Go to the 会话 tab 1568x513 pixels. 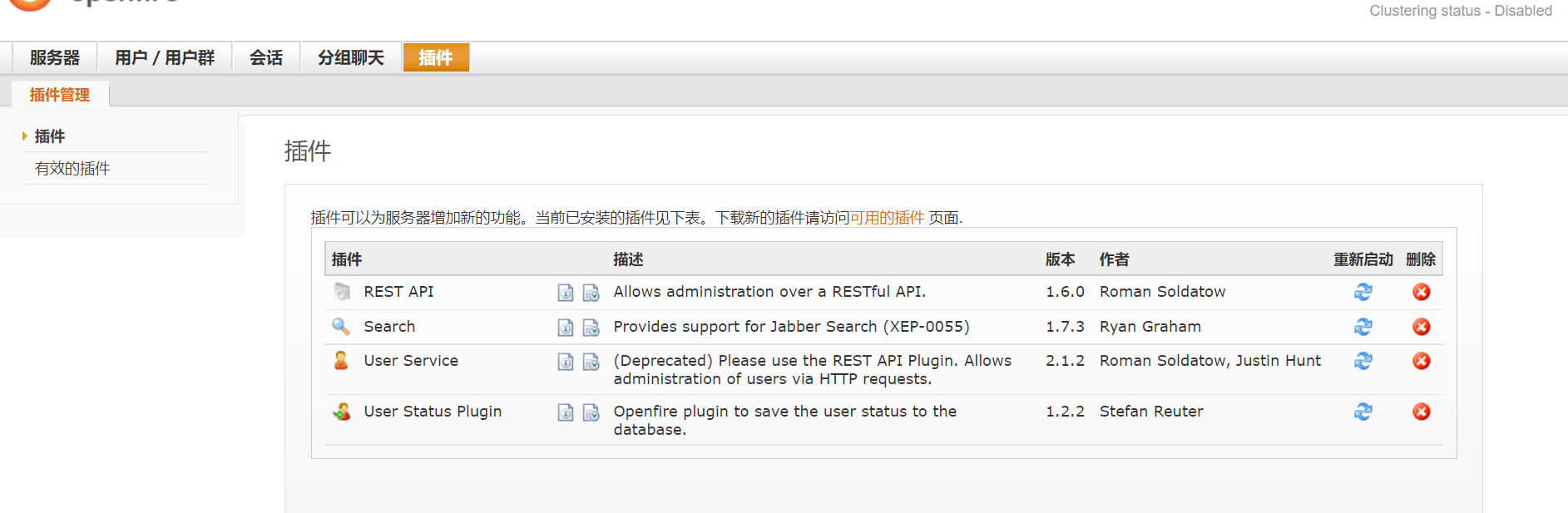click(266, 57)
